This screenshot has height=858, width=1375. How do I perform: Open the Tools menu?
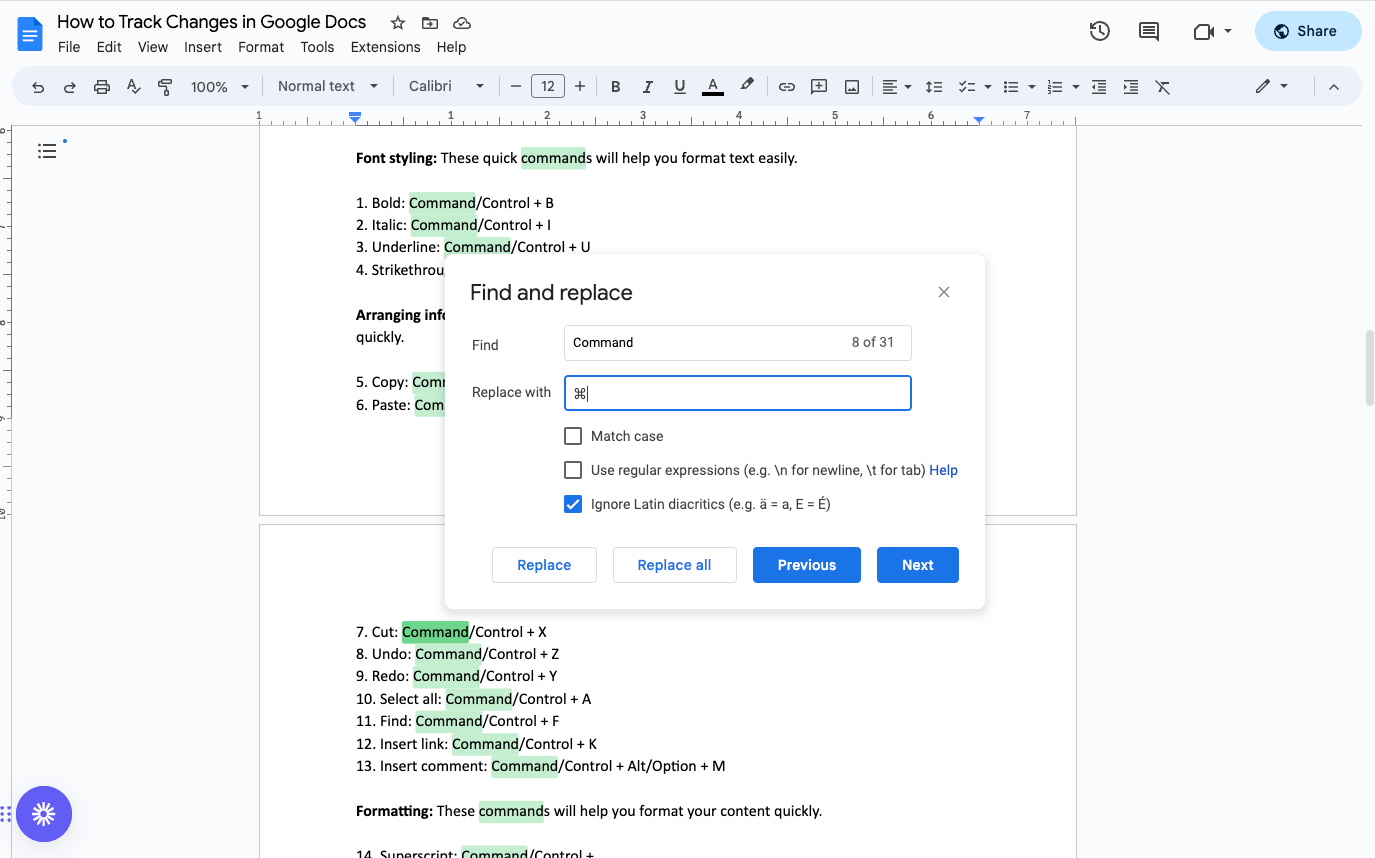tap(317, 47)
